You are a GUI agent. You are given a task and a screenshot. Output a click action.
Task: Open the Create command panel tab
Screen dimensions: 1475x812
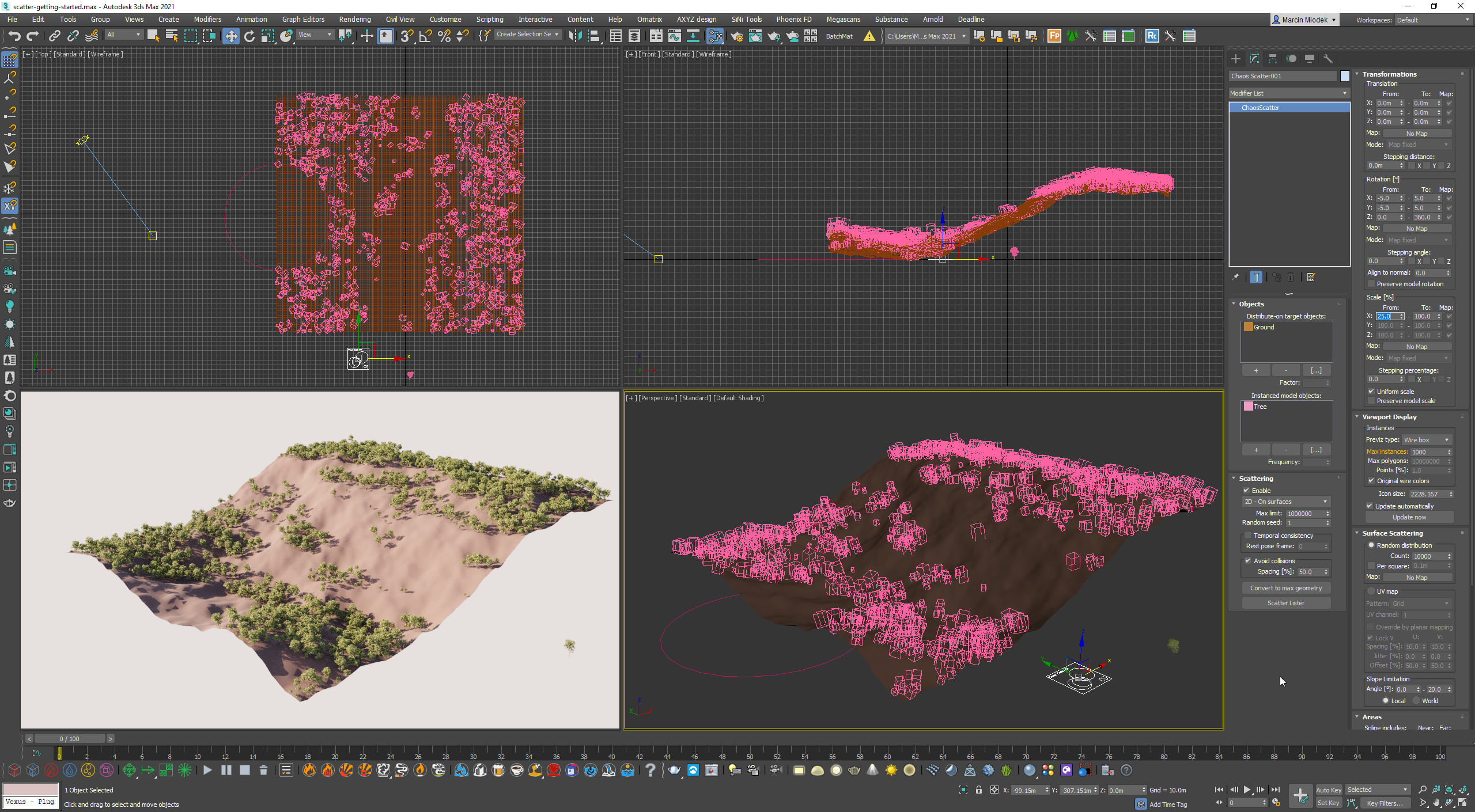[x=1235, y=59]
